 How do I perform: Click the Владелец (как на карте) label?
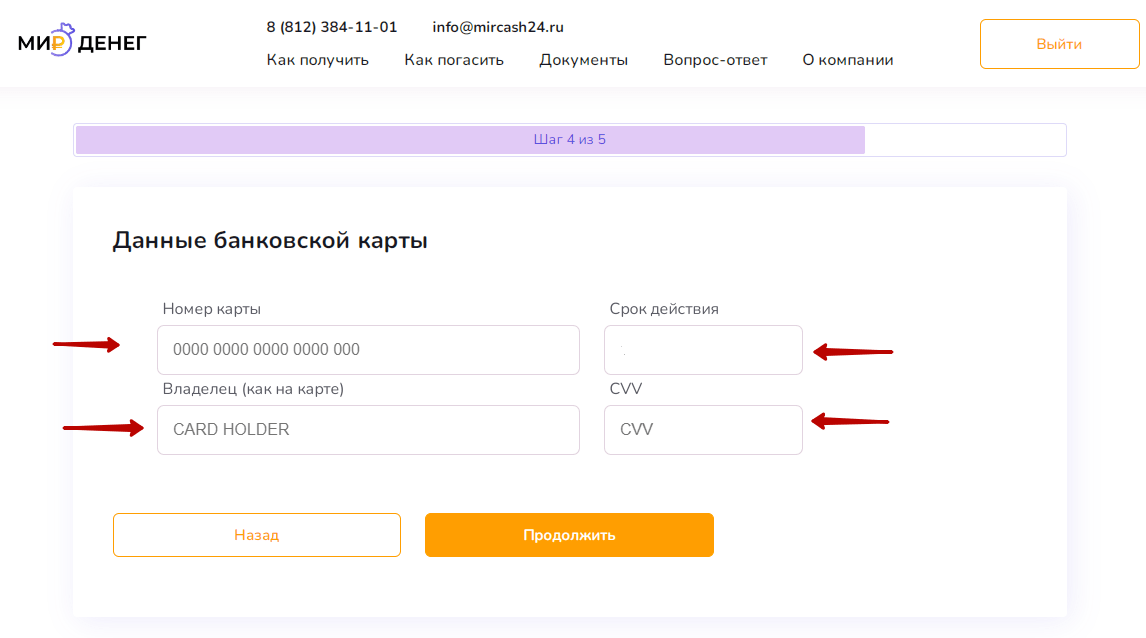coord(253,389)
